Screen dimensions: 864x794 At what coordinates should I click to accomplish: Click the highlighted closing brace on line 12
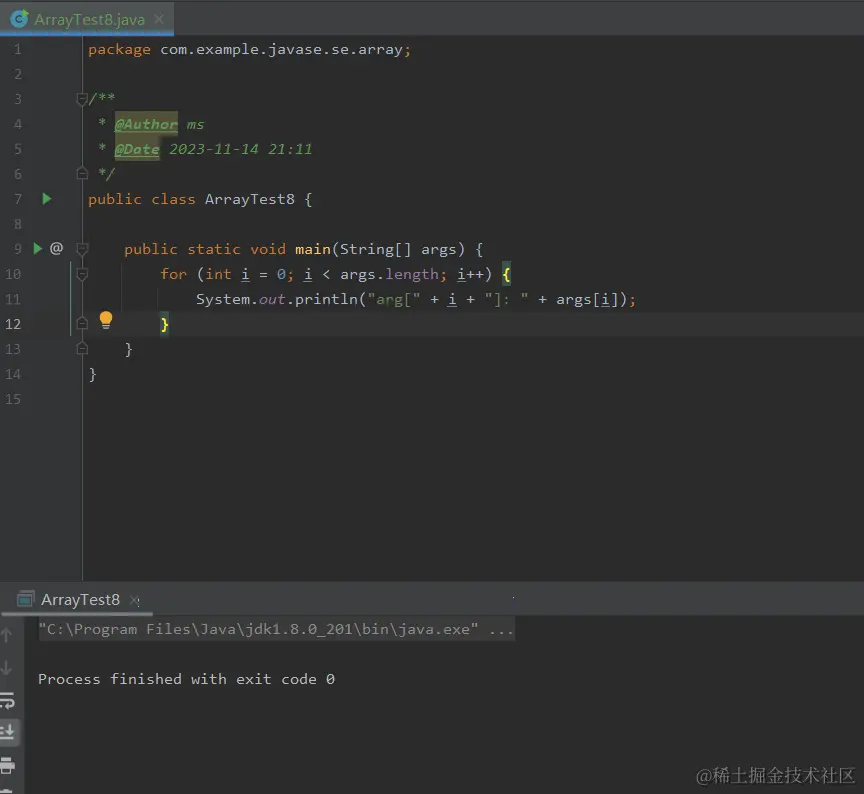click(x=164, y=324)
